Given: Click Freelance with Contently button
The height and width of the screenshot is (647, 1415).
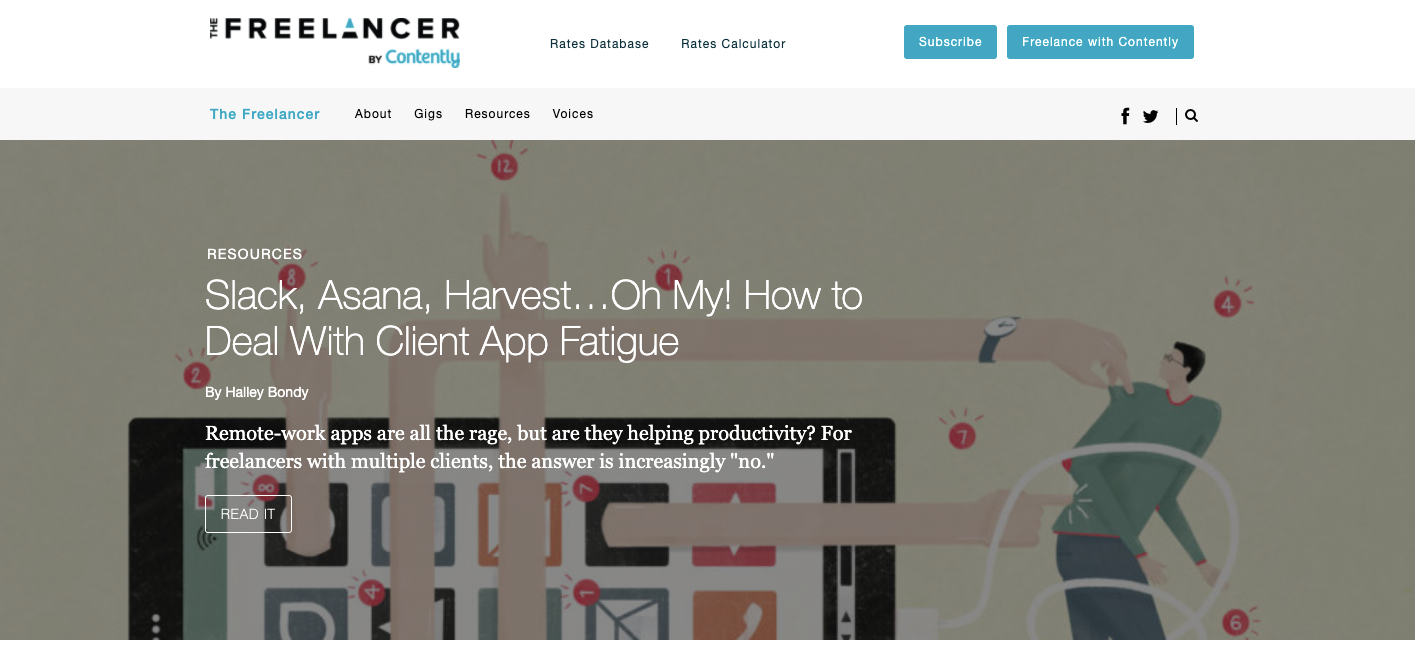Looking at the screenshot, I should pos(1100,42).
